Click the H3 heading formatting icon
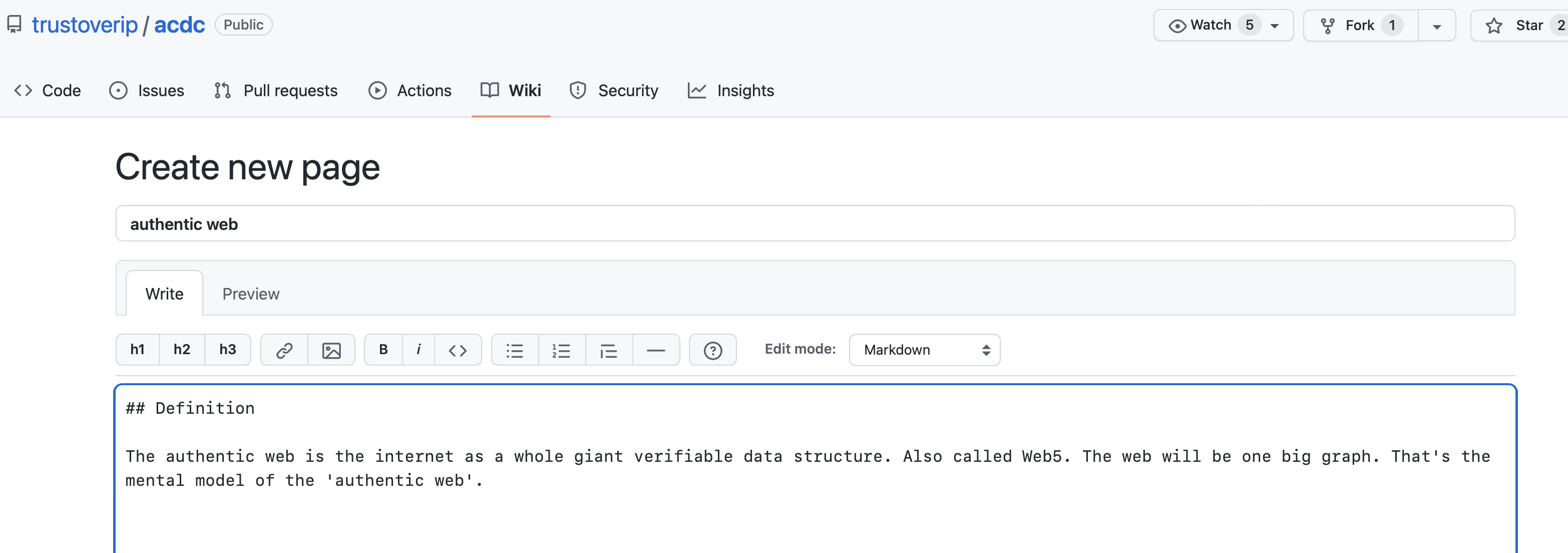The height and width of the screenshot is (553, 1568). (x=226, y=349)
